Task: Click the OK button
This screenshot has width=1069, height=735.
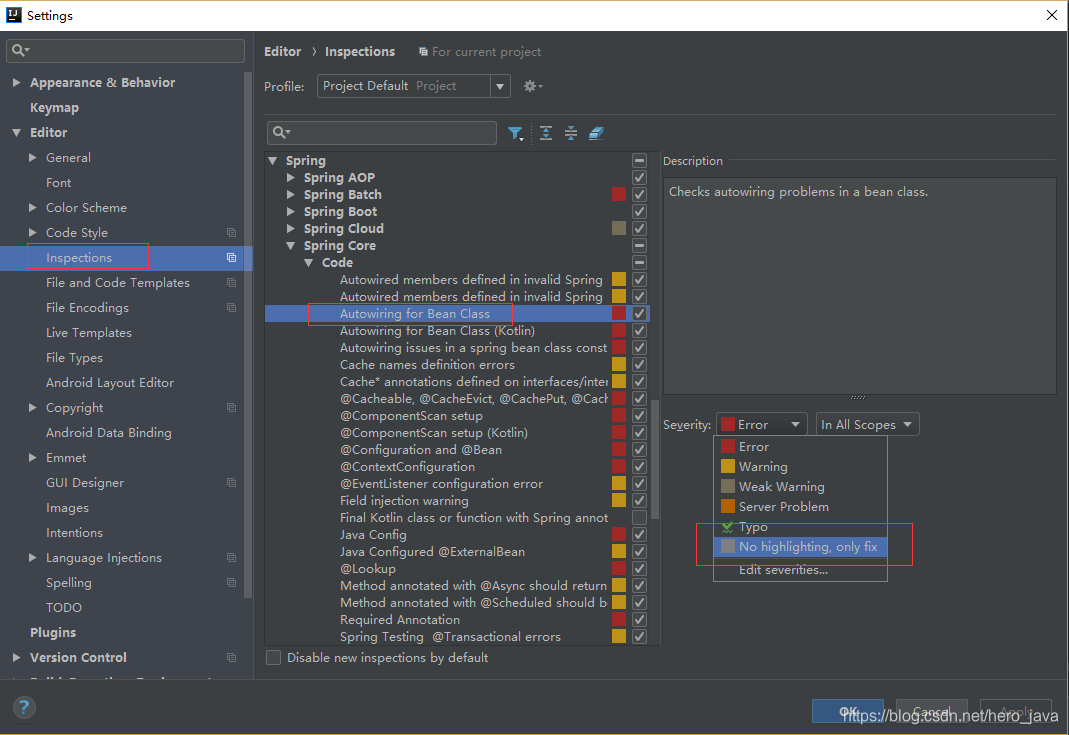Action: pyautogui.click(x=847, y=711)
